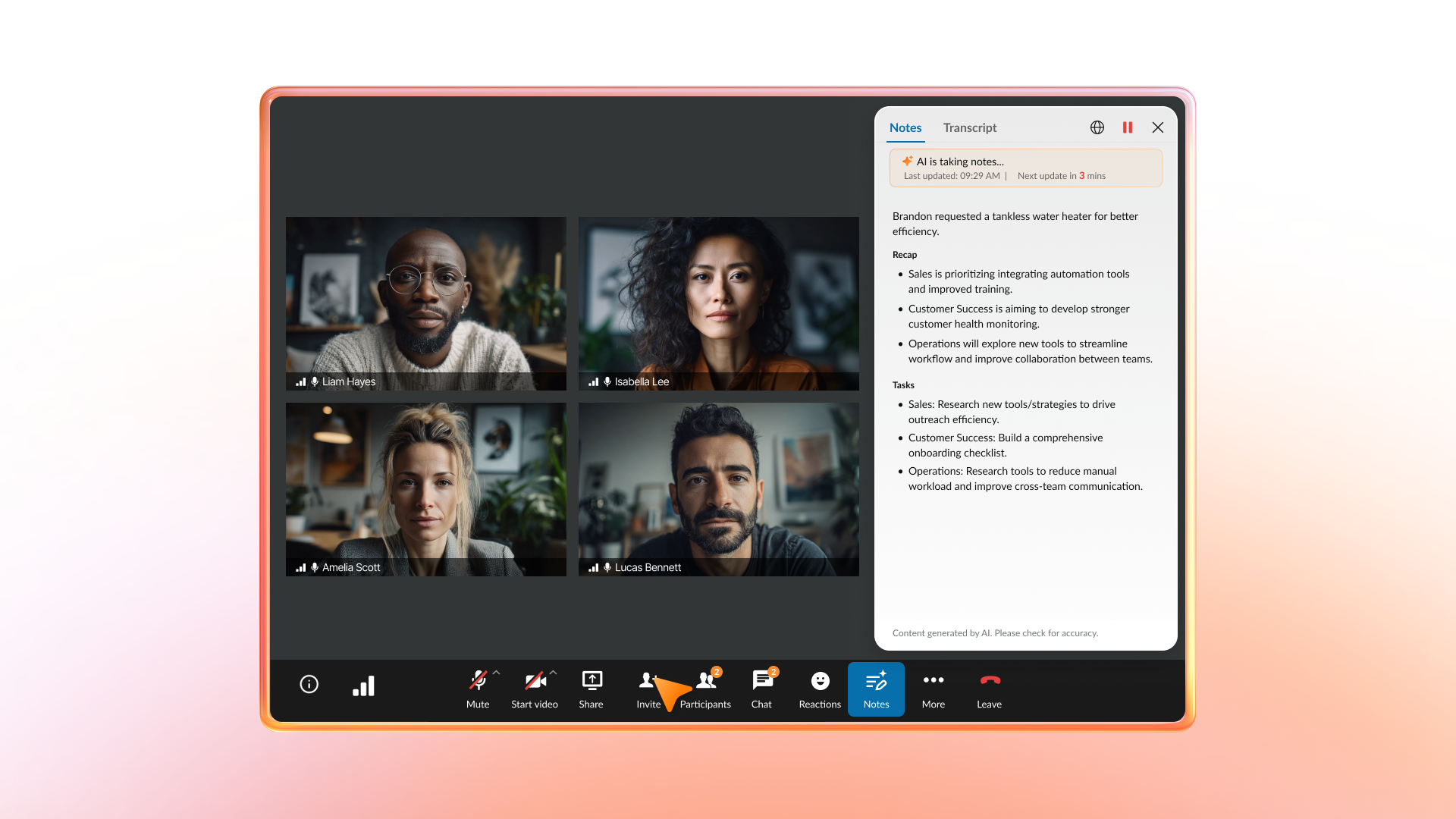This screenshot has height=819, width=1456.
Task: Close the Notes panel
Action: tap(1158, 127)
